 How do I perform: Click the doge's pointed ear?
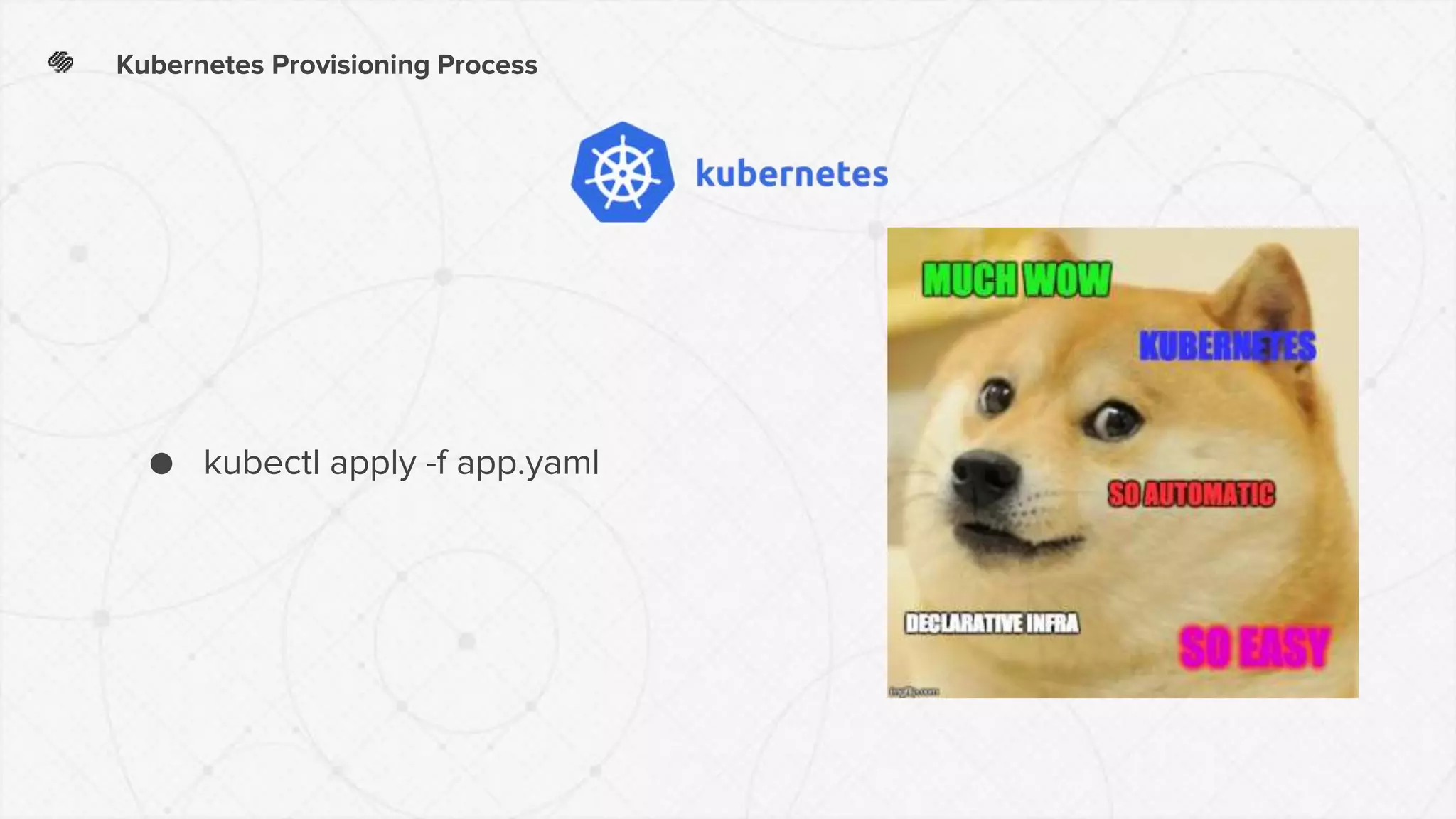[x=1273, y=288]
